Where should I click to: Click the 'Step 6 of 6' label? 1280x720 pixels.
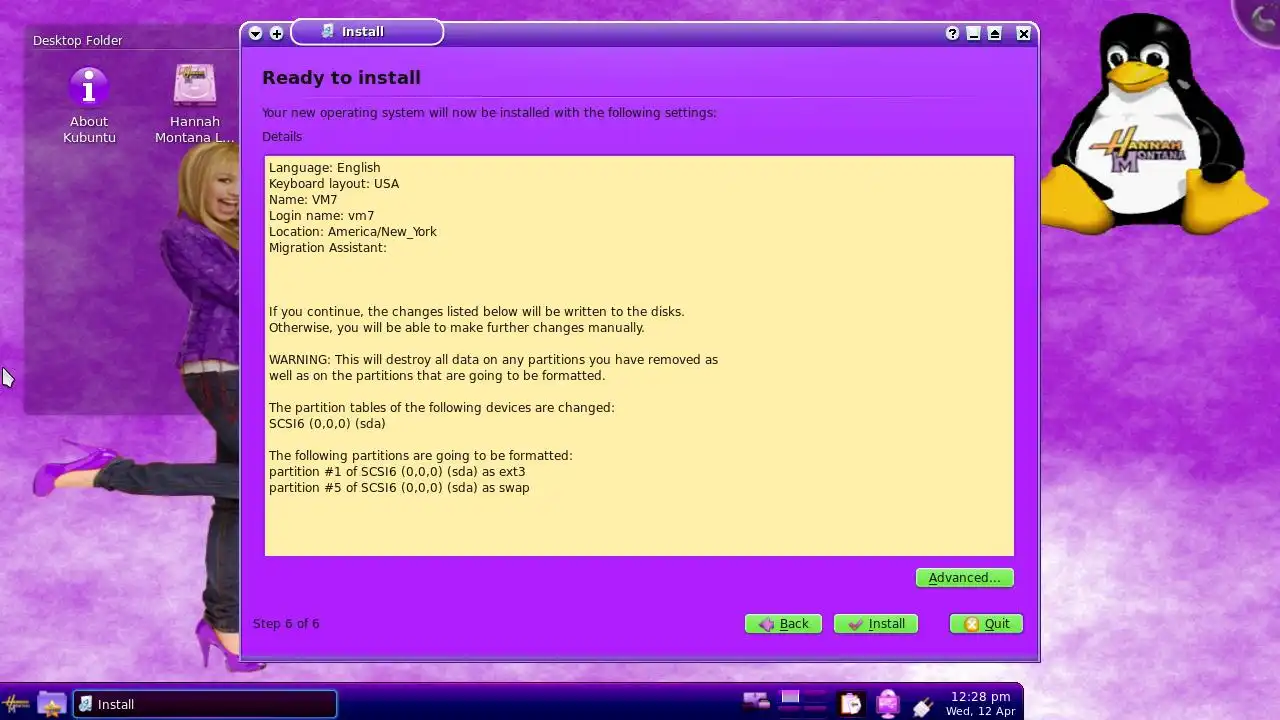pos(286,623)
